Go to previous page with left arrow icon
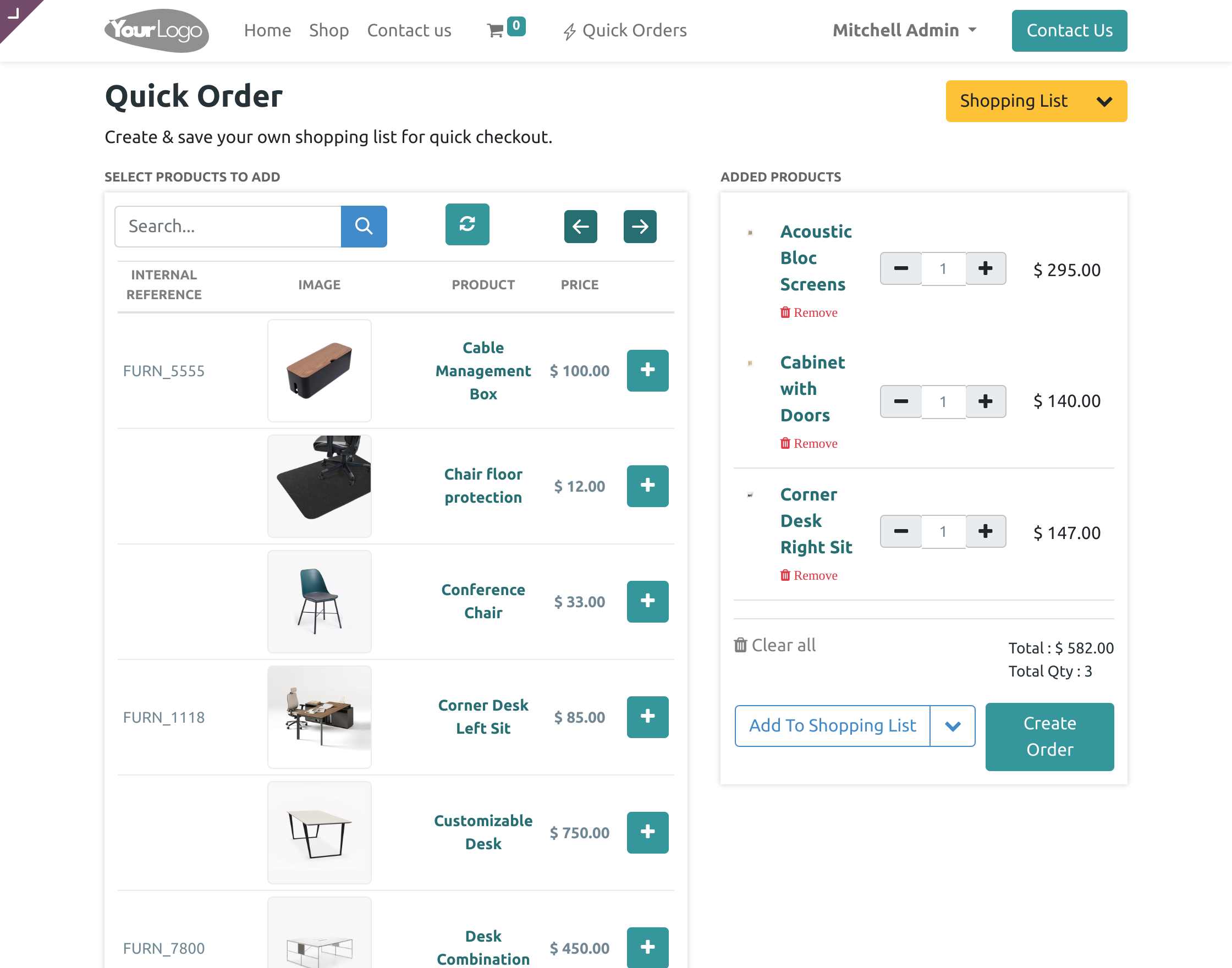The width and height of the screenshot is (1232, 968). click(580, 226)
